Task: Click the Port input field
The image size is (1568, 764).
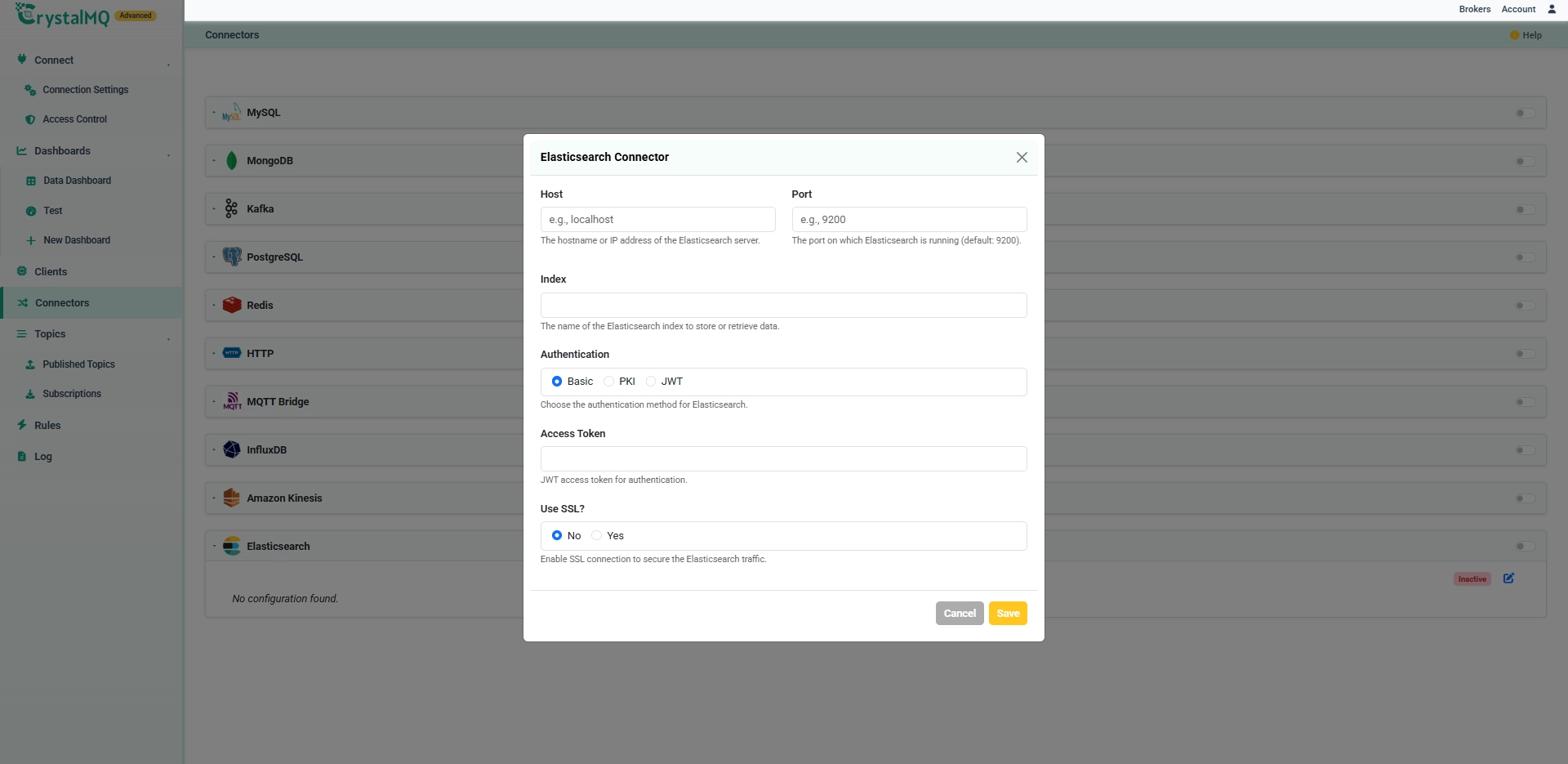Action: click(909, 220)
